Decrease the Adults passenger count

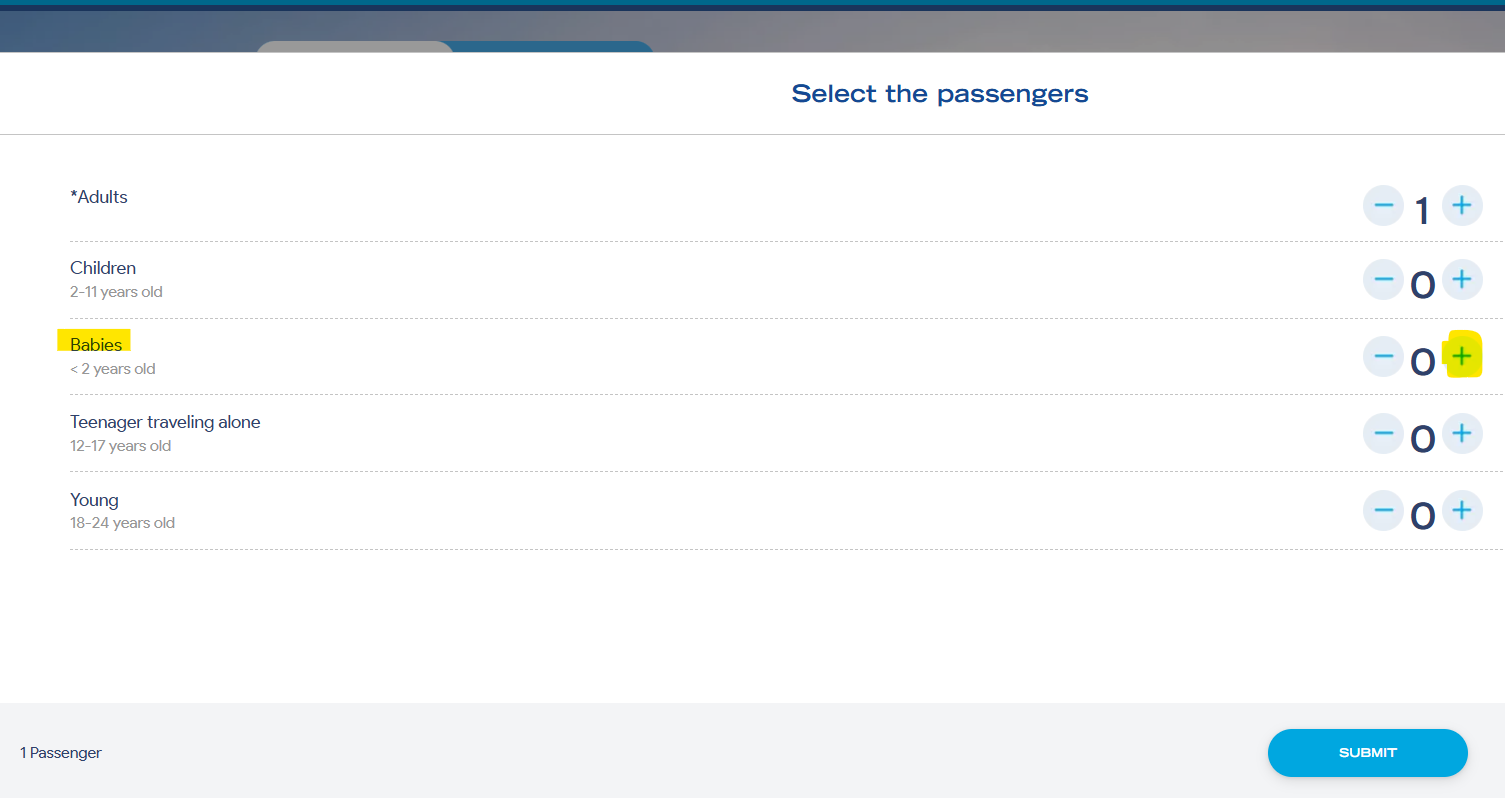coord(1383,206)
